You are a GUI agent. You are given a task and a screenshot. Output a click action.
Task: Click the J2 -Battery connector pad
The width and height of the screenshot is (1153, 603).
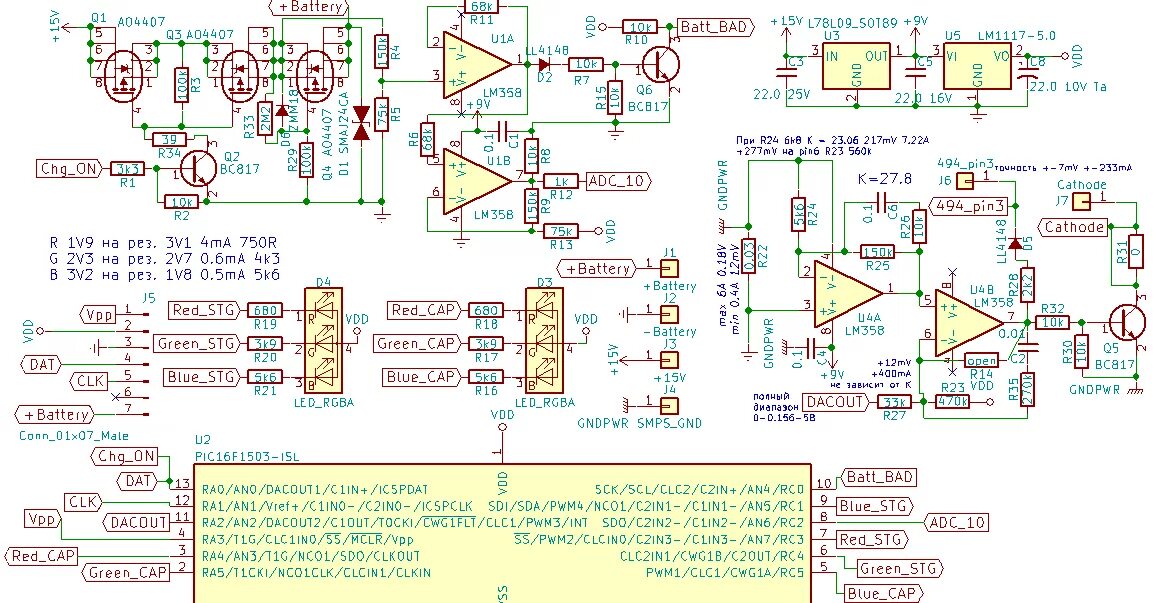tap(668, 314)
